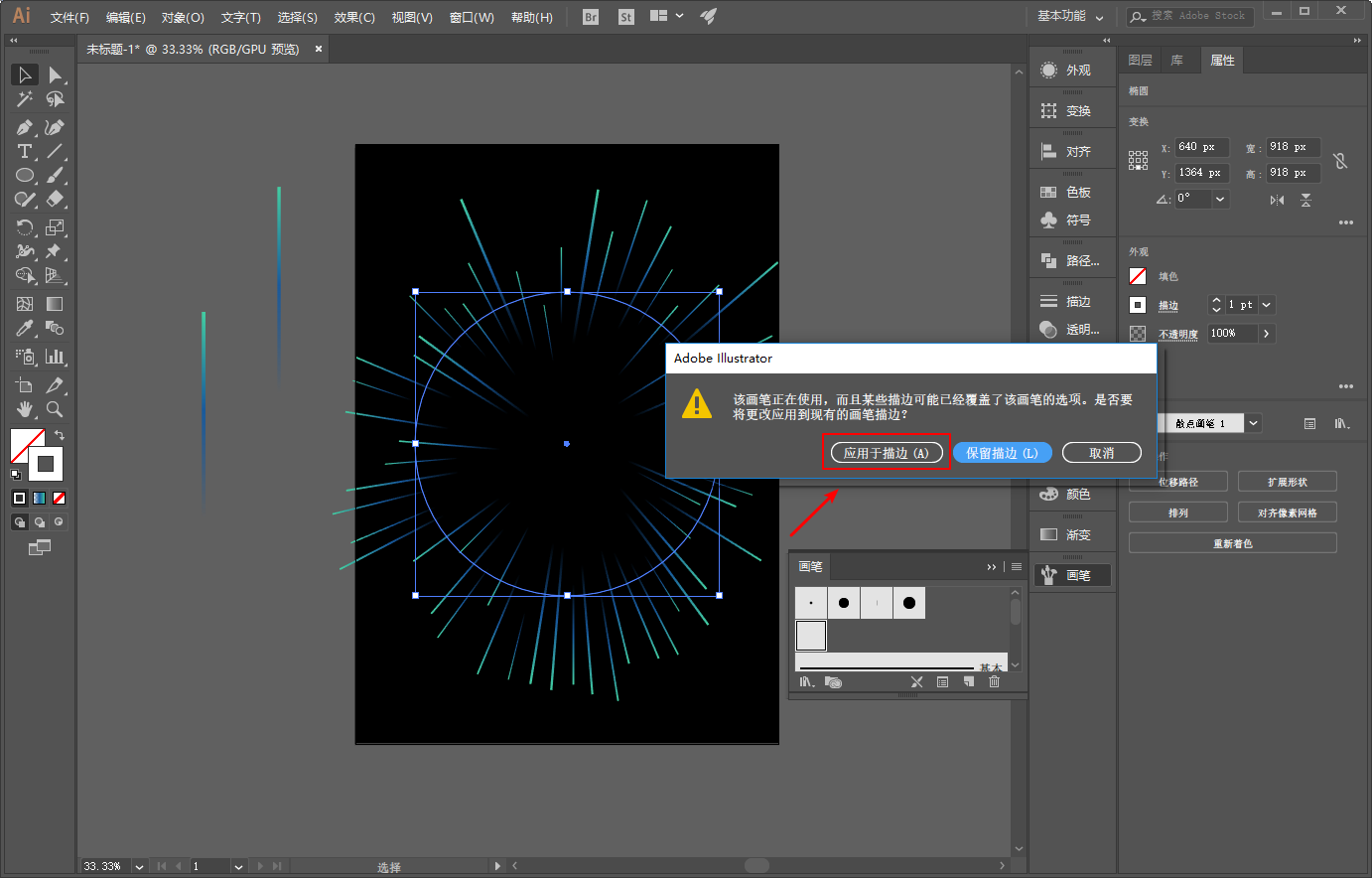This screenshot has width=1372, height=878.
Task: Set color mode to None
Action: pos(60,498)
